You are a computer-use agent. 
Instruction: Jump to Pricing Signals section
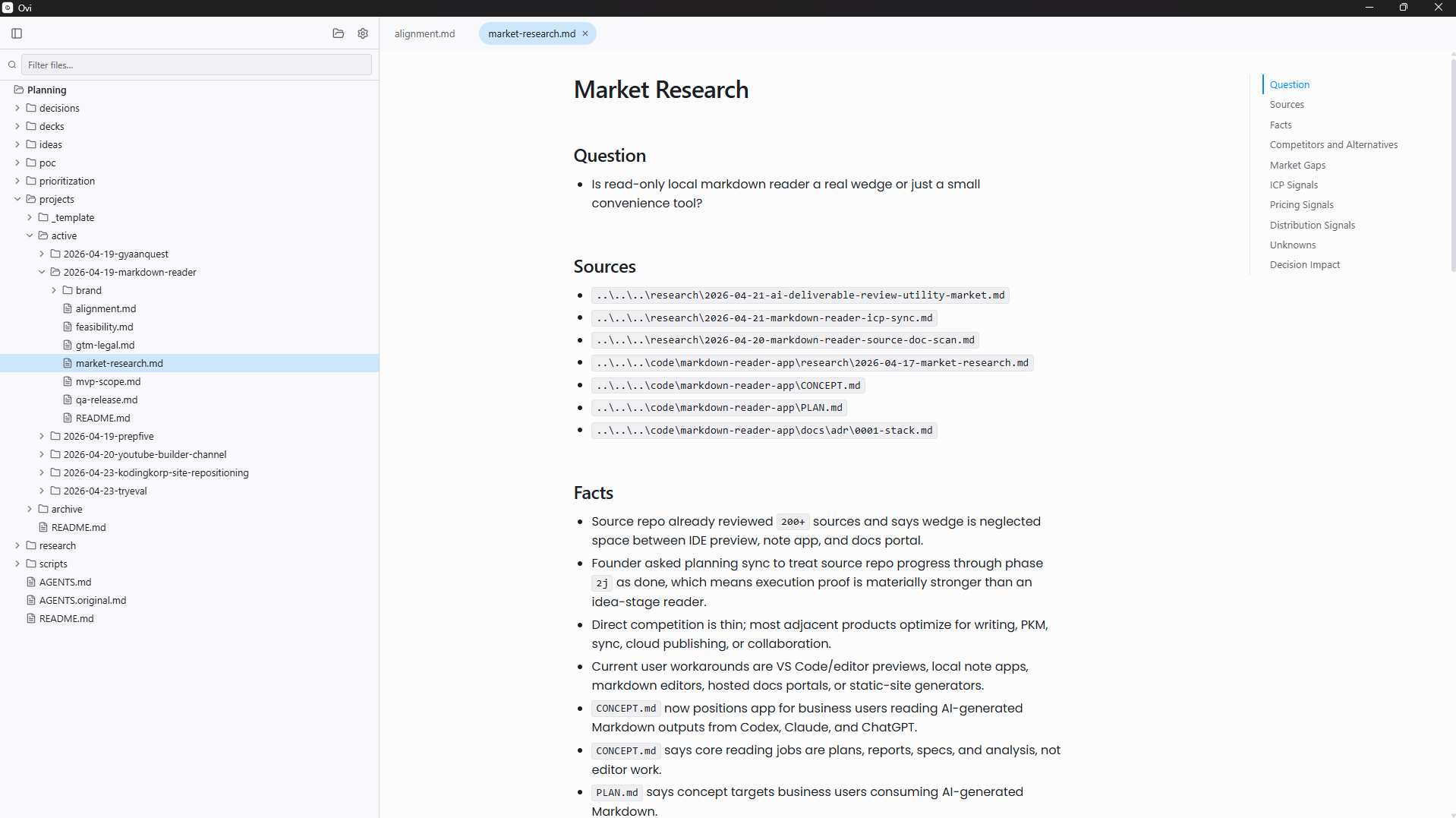(x=1301, y=205)
